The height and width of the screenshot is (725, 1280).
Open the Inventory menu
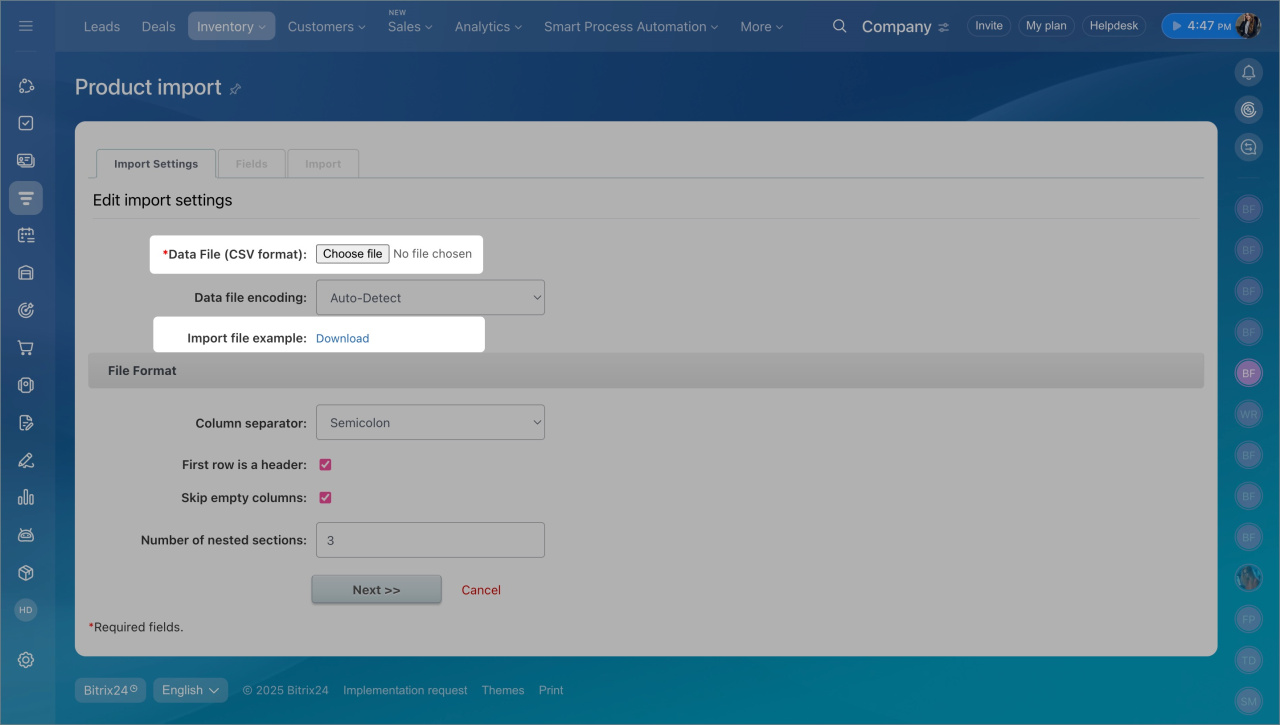click(x=231, y=26)
